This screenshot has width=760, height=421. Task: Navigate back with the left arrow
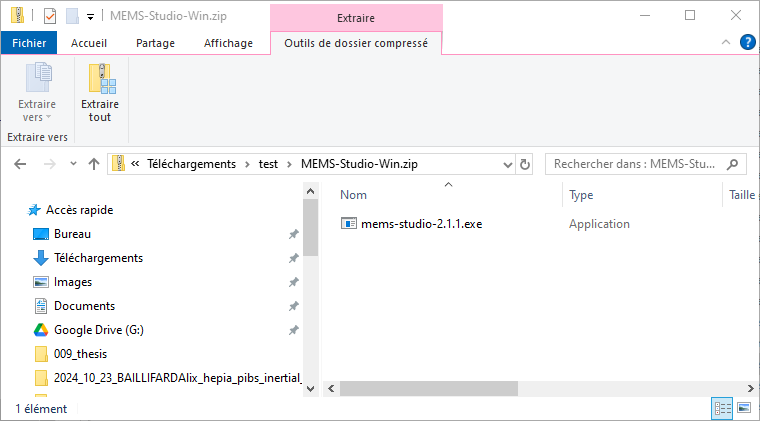click(20, 164)
